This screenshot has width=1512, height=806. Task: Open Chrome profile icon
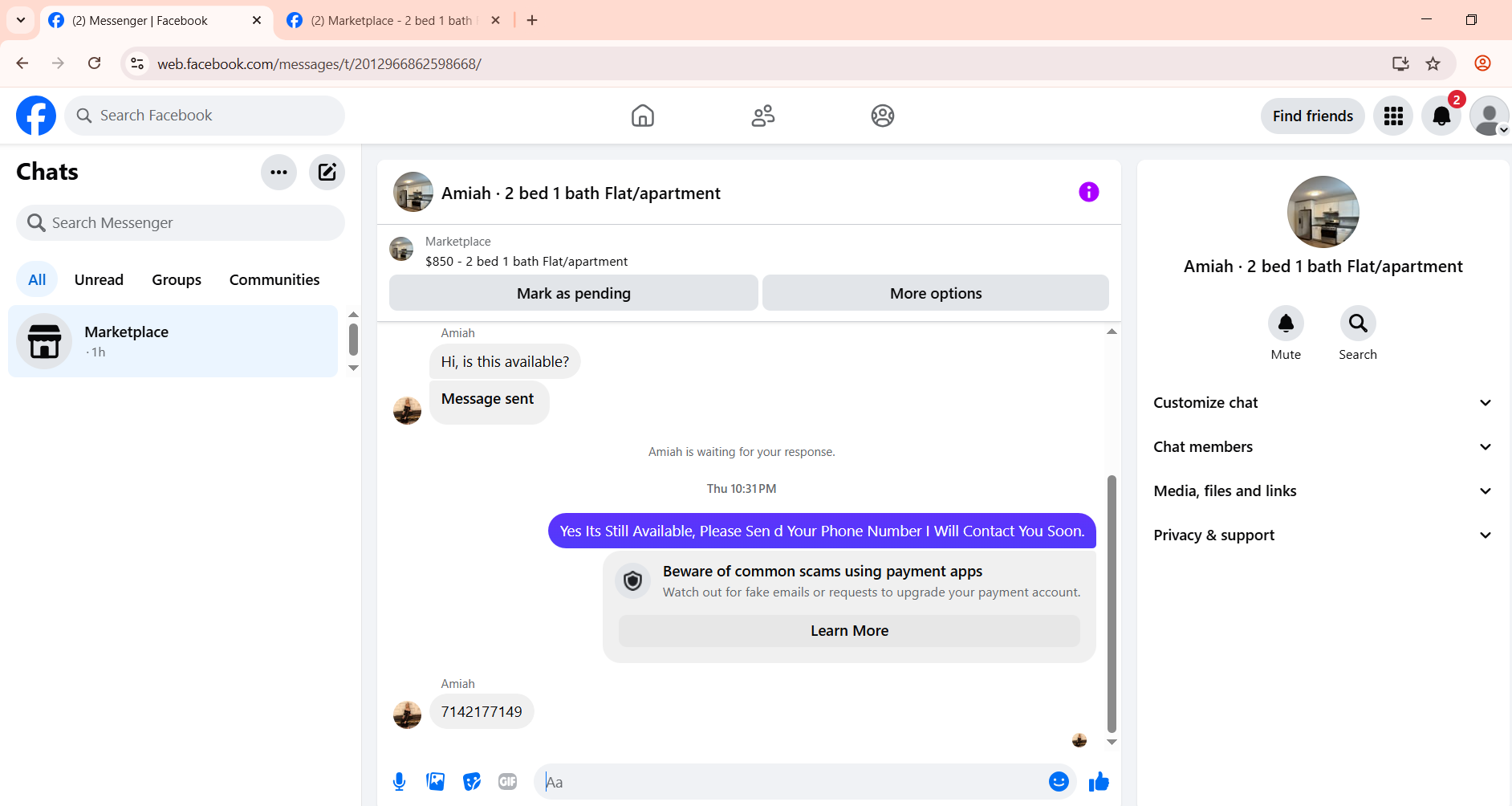click(1482, 63)
